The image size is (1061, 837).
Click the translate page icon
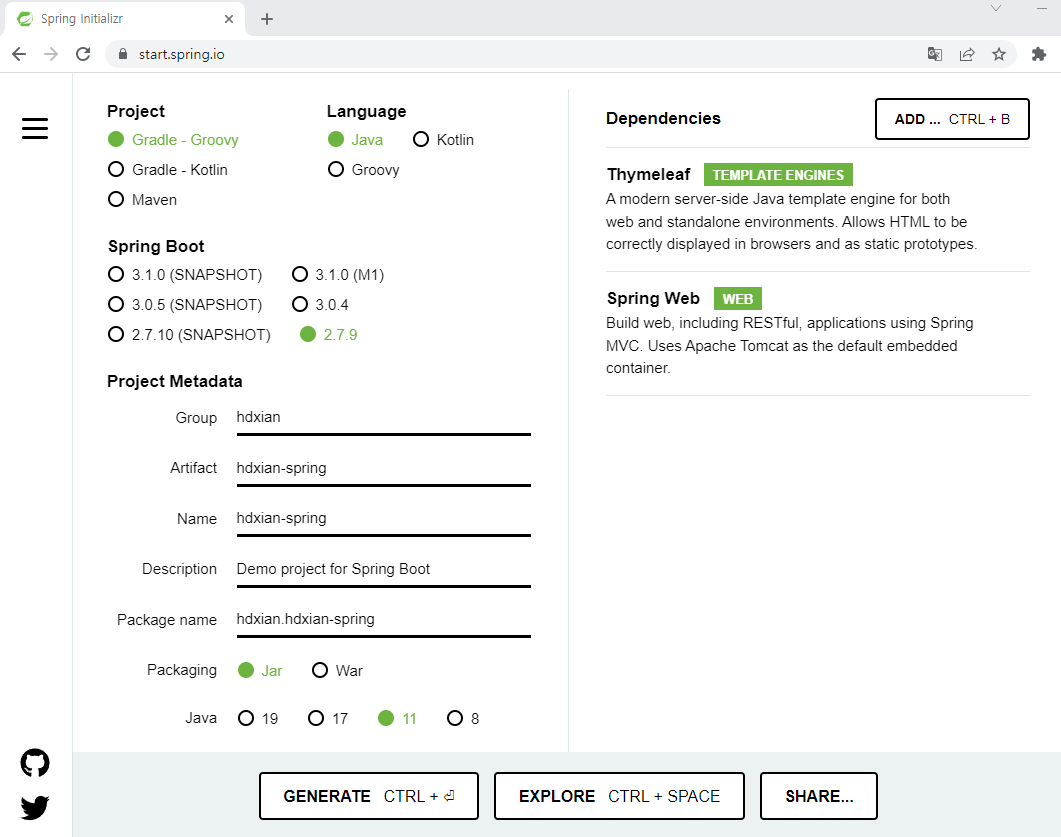coord(934,54)
